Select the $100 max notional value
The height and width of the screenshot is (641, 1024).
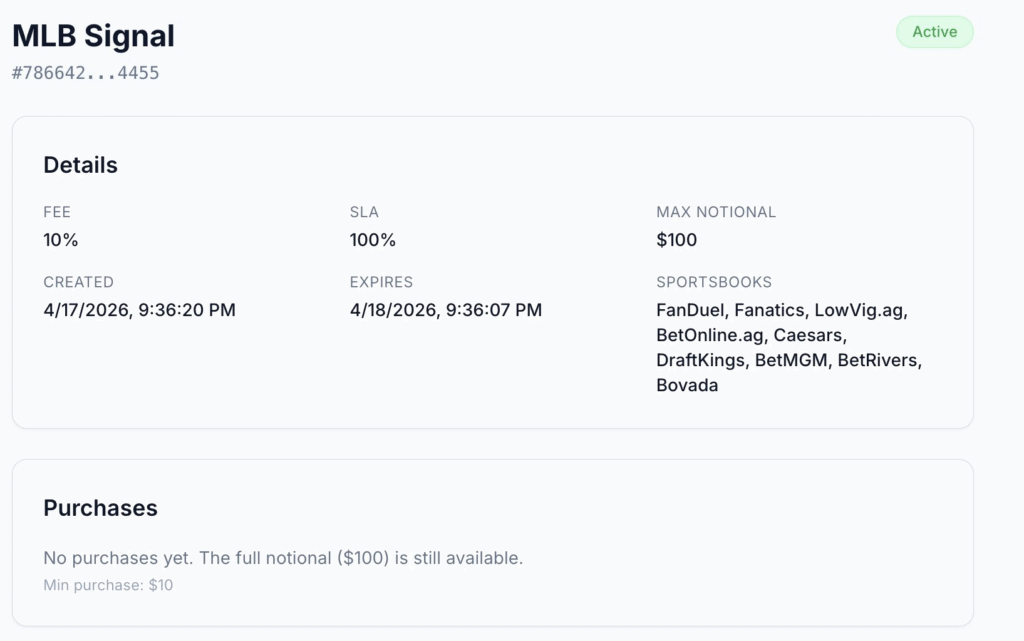tap(677, 240)
